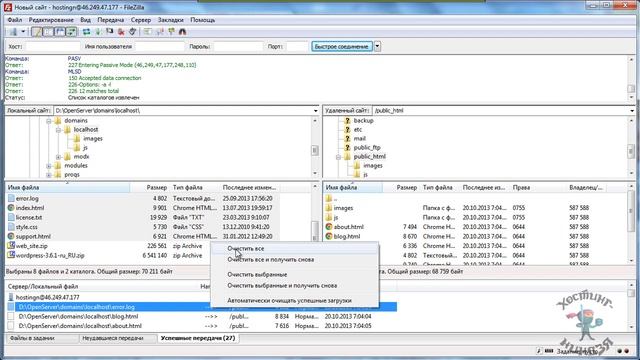640x360 pixels.
Task: Reconnect to the last server
Action: click(x=132, y=31)
